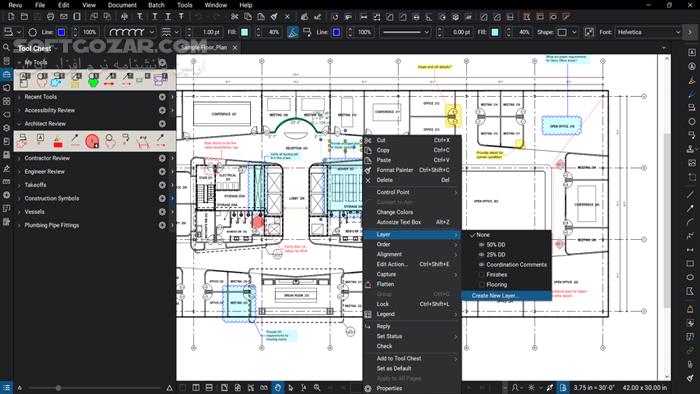Toggle Coordination Comments layer visibility

click(481, 265)
